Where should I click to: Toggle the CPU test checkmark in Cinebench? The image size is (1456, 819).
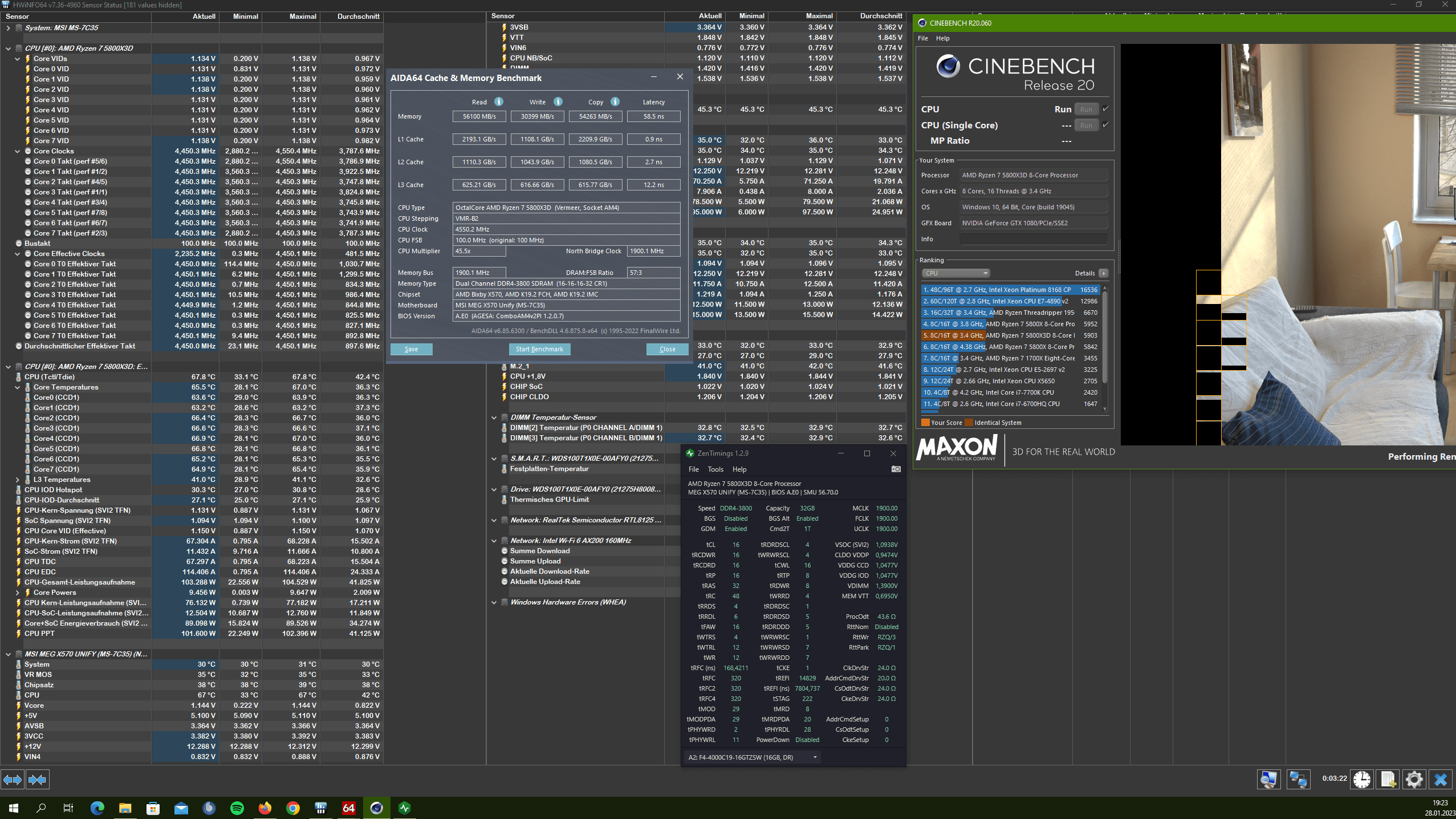(x=1105, y=109)
